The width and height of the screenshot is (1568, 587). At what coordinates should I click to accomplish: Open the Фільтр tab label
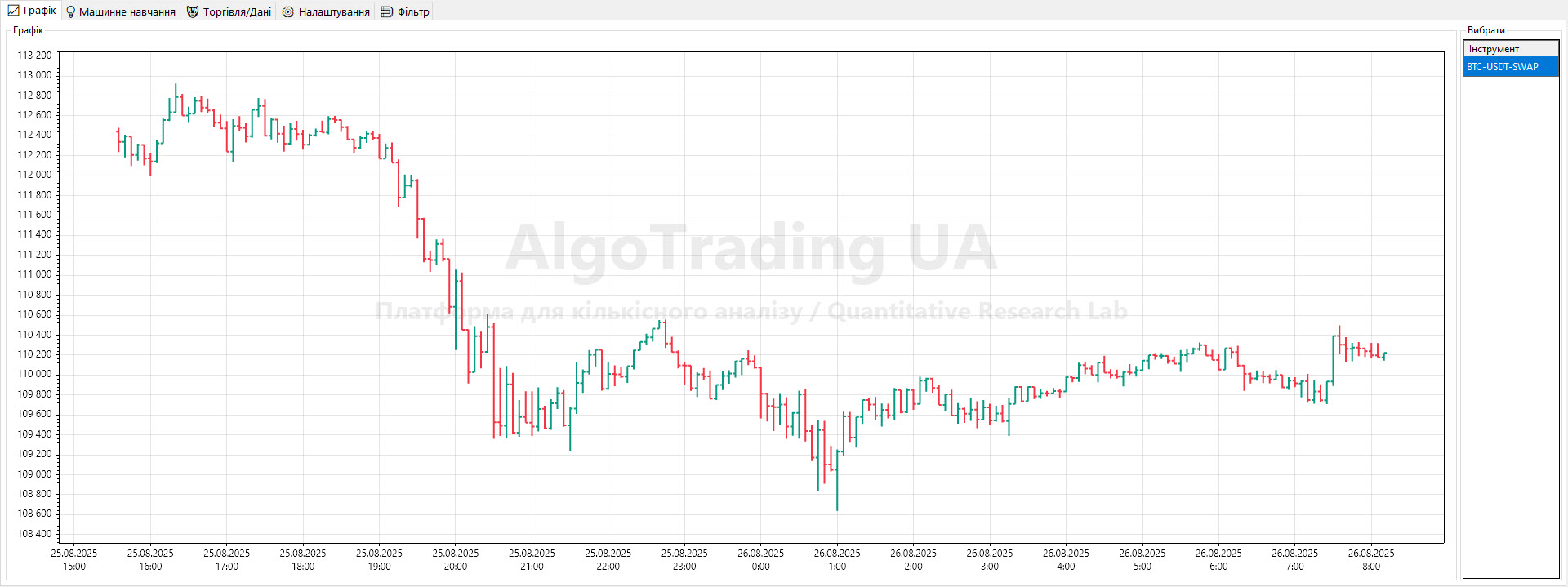[413, 12]
